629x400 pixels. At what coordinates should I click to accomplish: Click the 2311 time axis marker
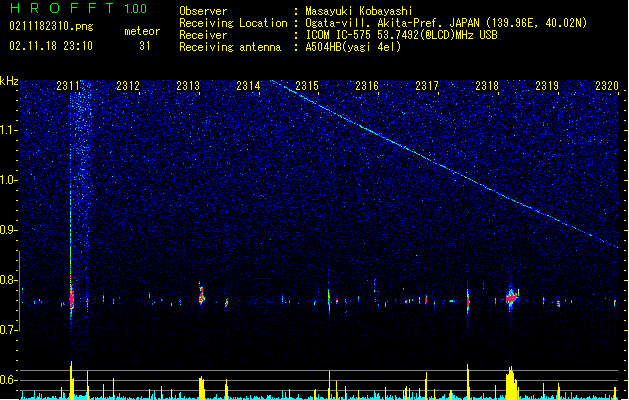coord(68,85)
